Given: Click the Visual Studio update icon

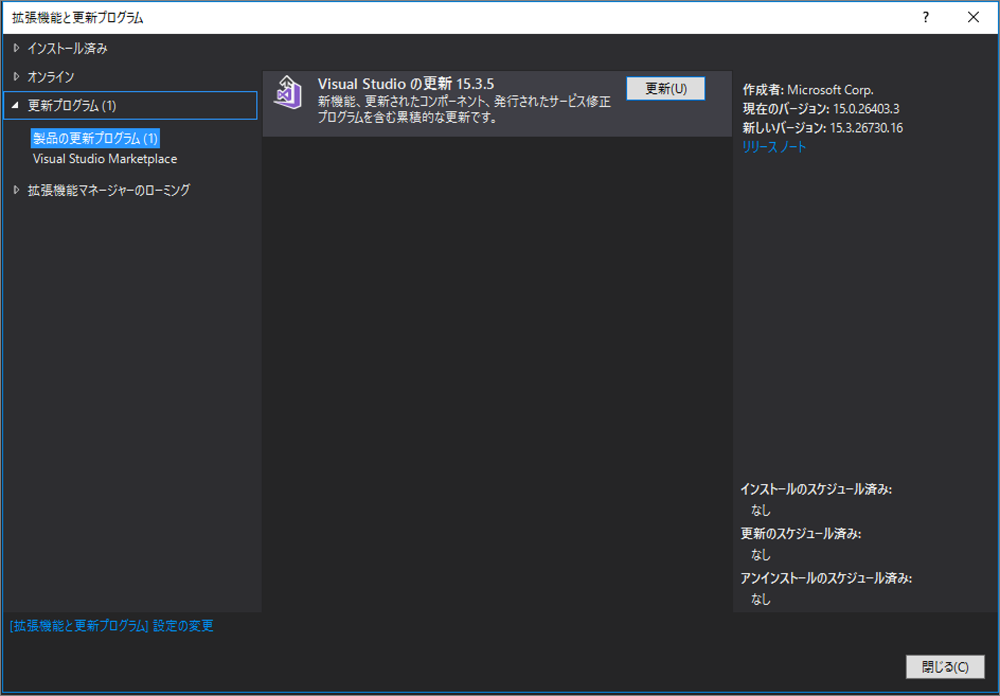Looking at the screenshot, I should [288, 93].
